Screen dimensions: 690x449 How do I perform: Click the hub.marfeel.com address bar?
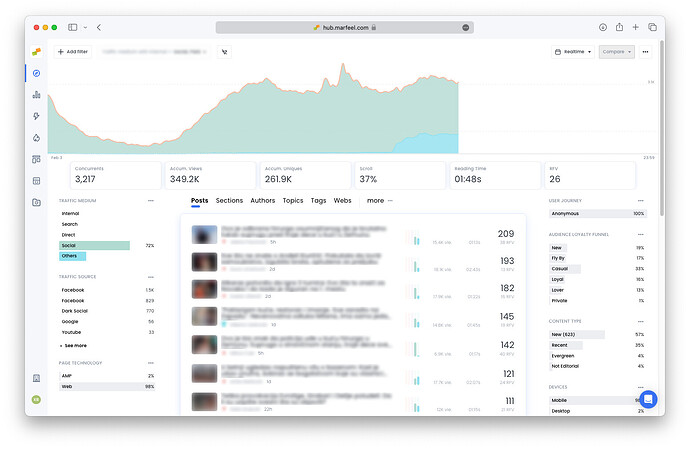point(345,27)
